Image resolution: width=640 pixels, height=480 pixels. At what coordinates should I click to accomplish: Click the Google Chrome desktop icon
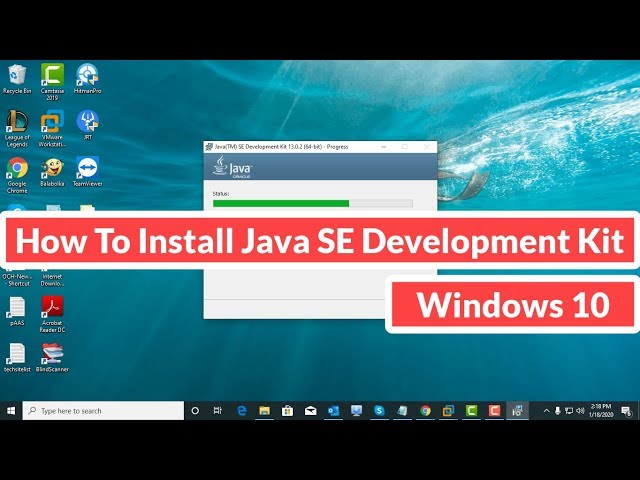tap(17, 176)
